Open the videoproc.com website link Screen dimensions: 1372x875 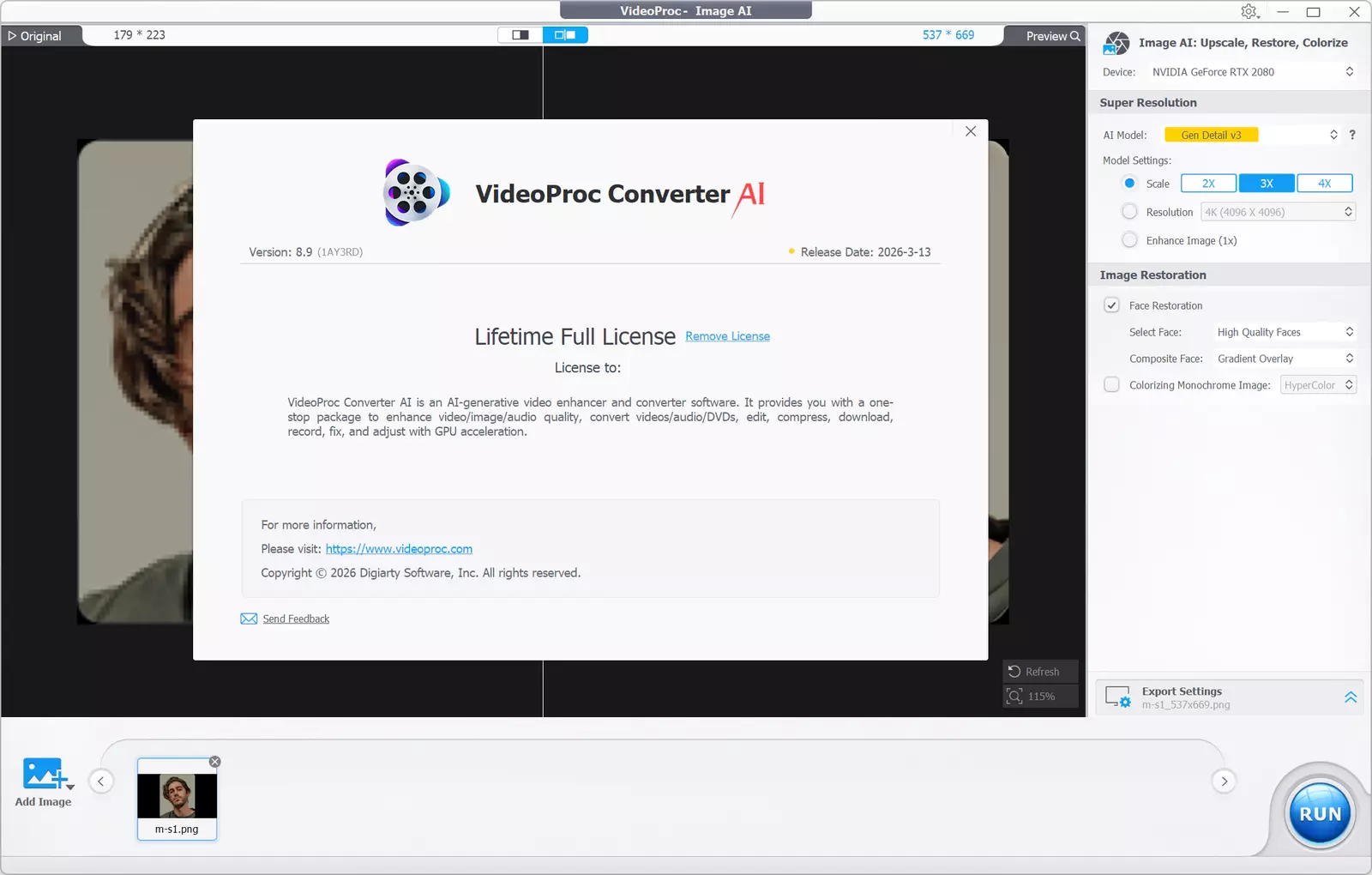[399, 549]
